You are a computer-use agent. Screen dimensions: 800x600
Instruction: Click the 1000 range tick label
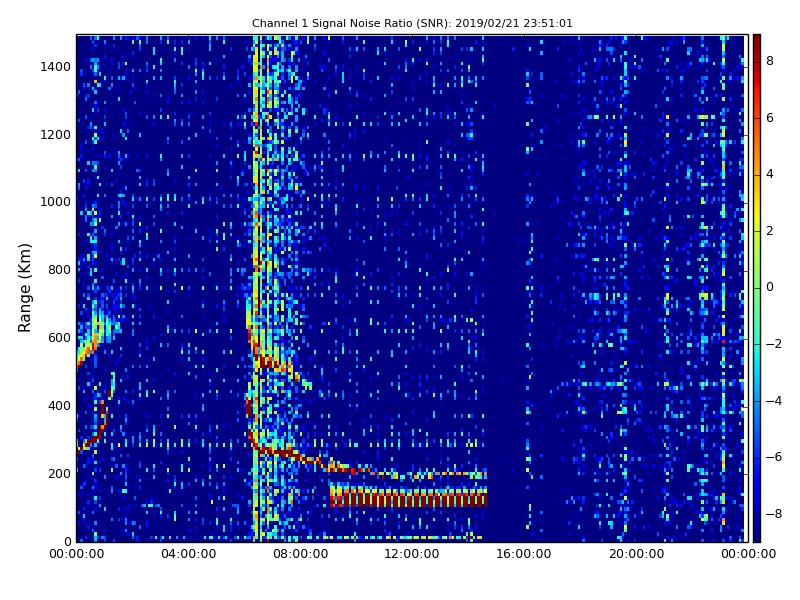56,202
